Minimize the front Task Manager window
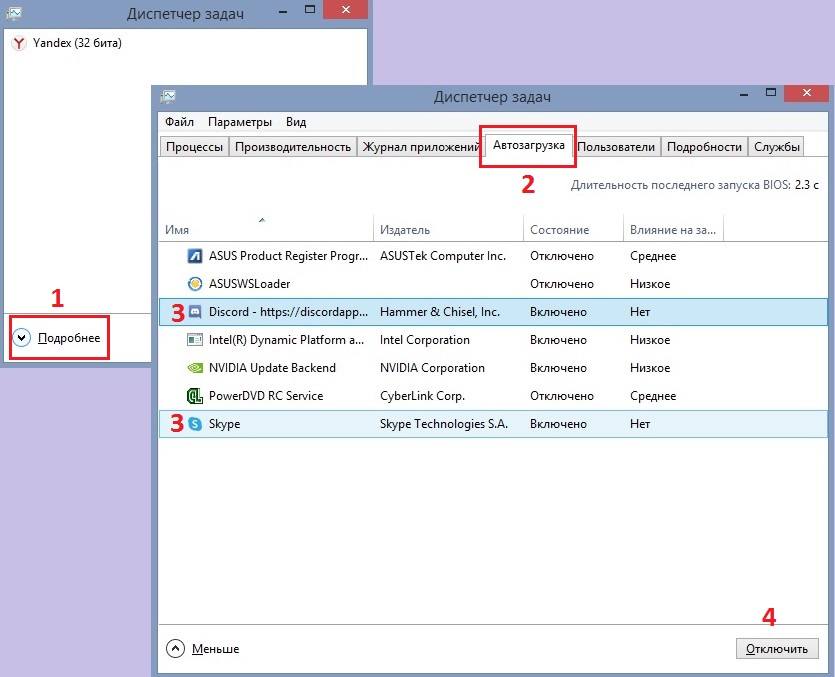This screenshot has height=677, width=835. pos(744,94)
